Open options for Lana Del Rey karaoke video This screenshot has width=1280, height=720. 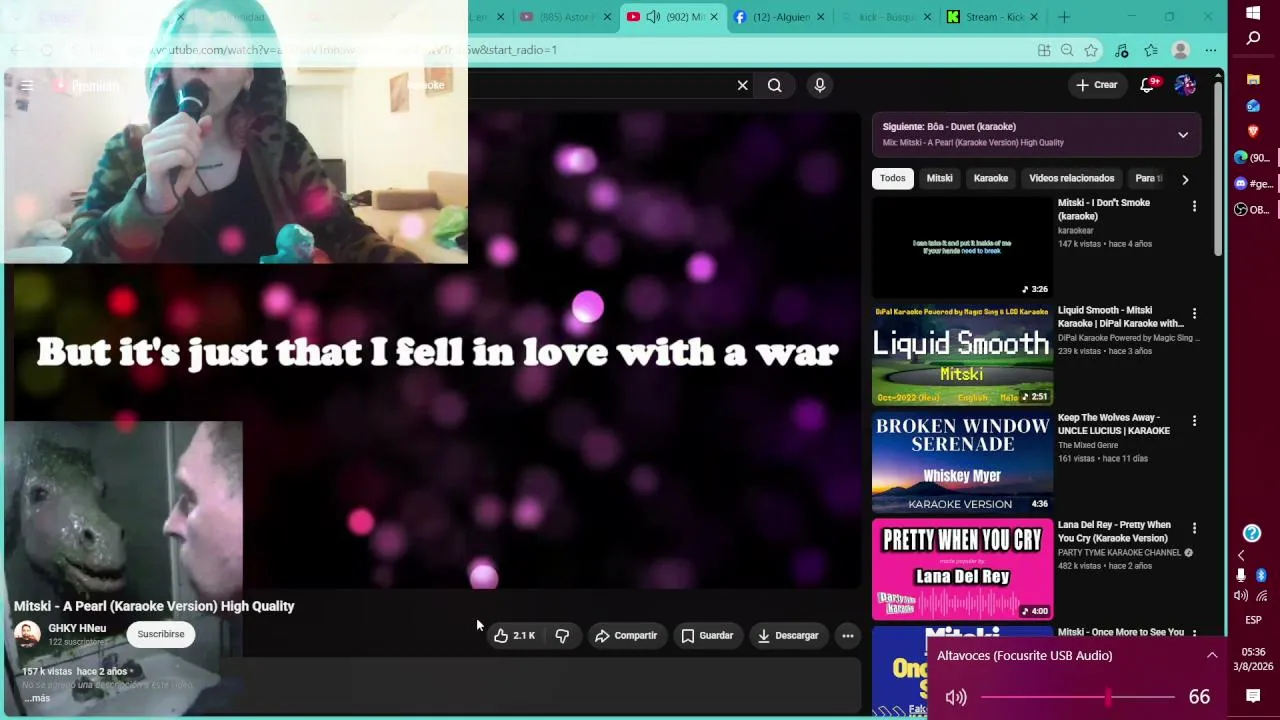tap(1194, 528)
